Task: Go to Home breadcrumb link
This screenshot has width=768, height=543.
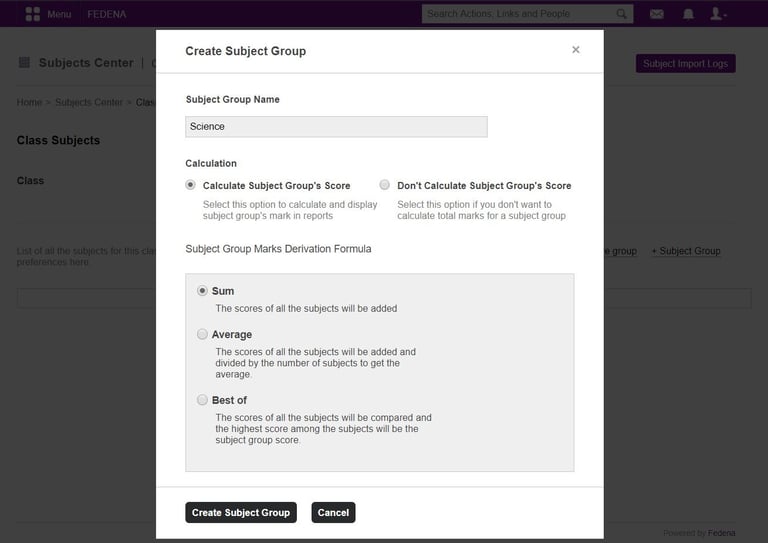Action: coord(29,102)
